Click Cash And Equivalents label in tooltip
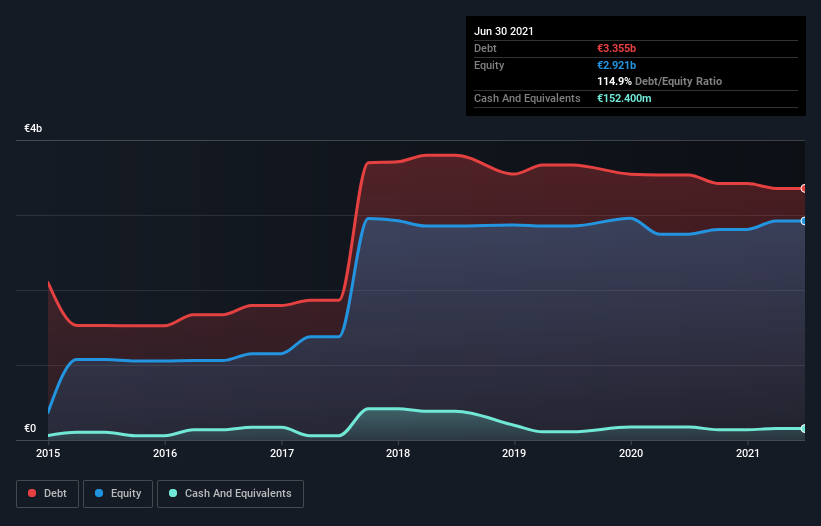This screenshot has width=821, height=526. pyautogui.click(x=527, y=98)
